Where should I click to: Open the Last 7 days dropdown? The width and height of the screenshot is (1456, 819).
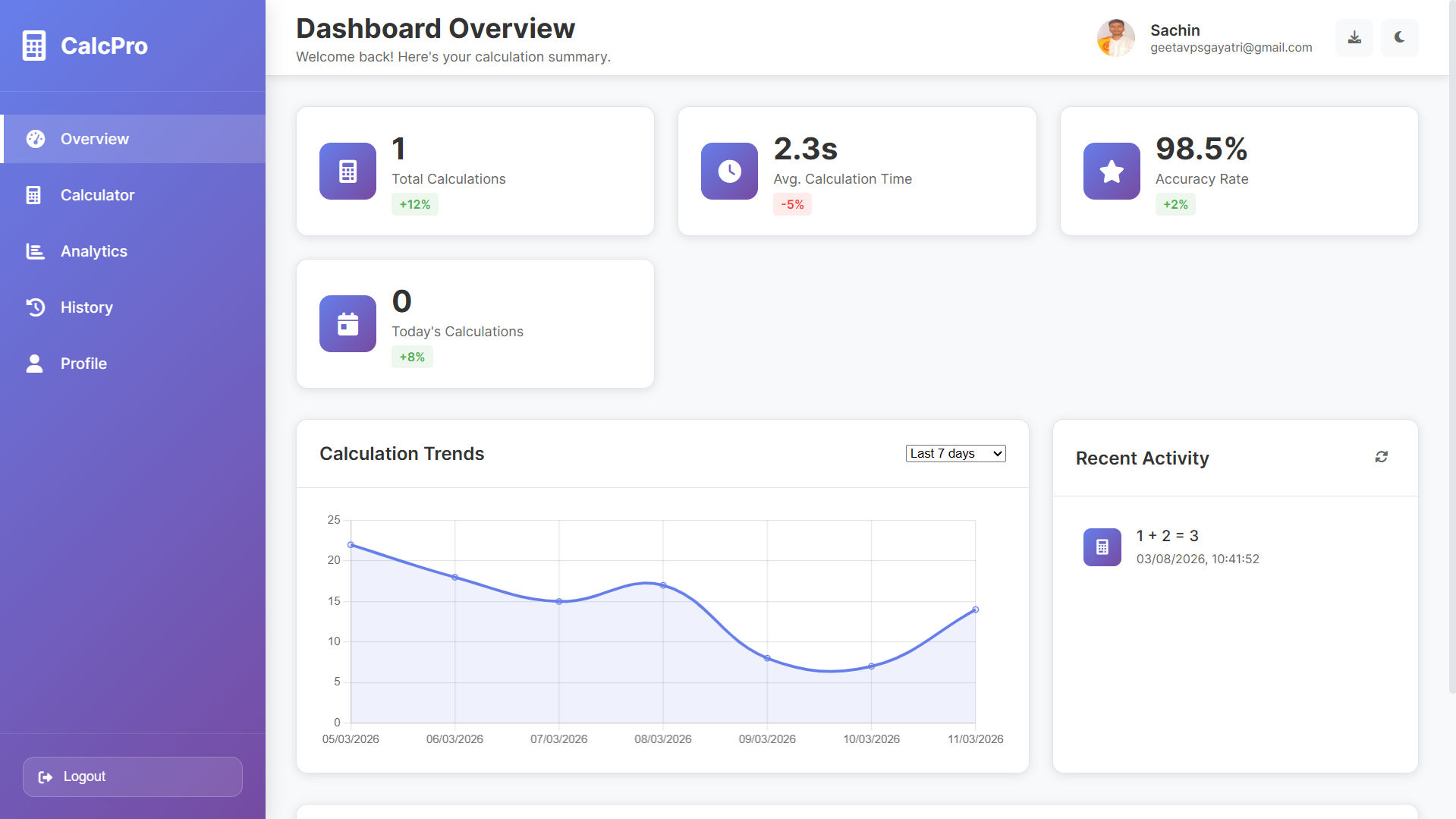(955, 454)
